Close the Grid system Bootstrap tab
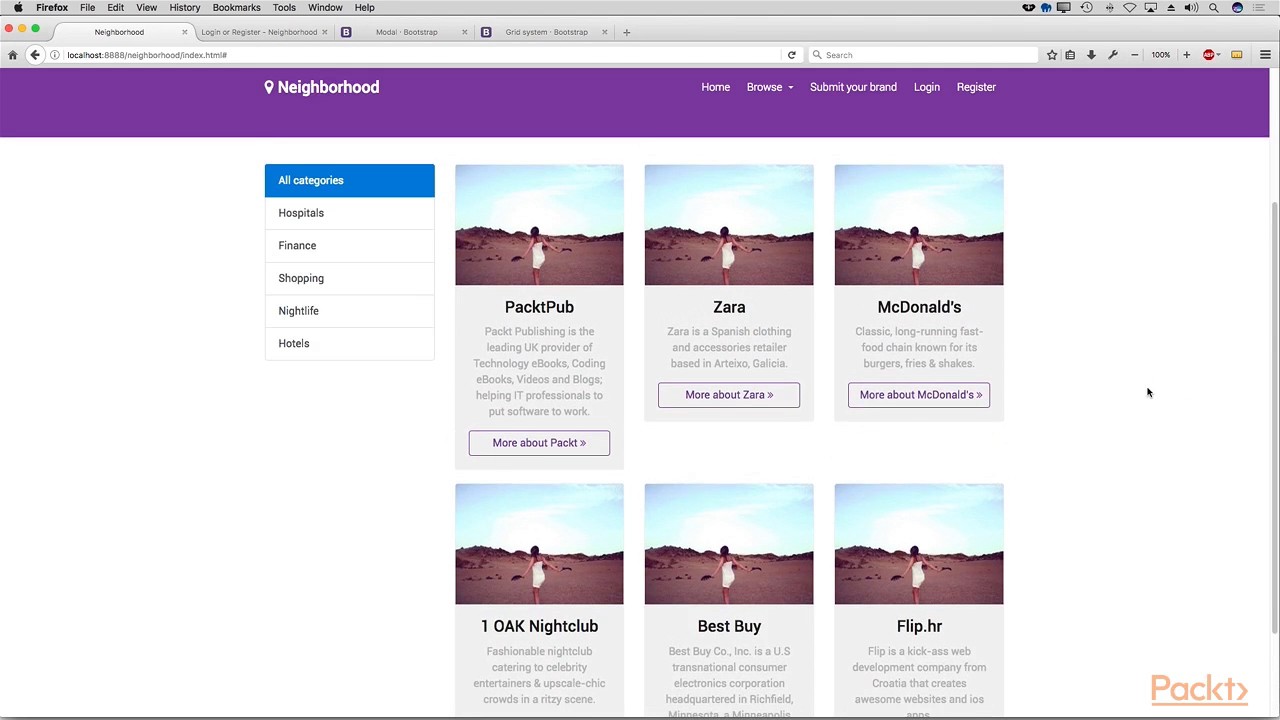This screenshot has width=1280, height=720. [x=604, y=32]
